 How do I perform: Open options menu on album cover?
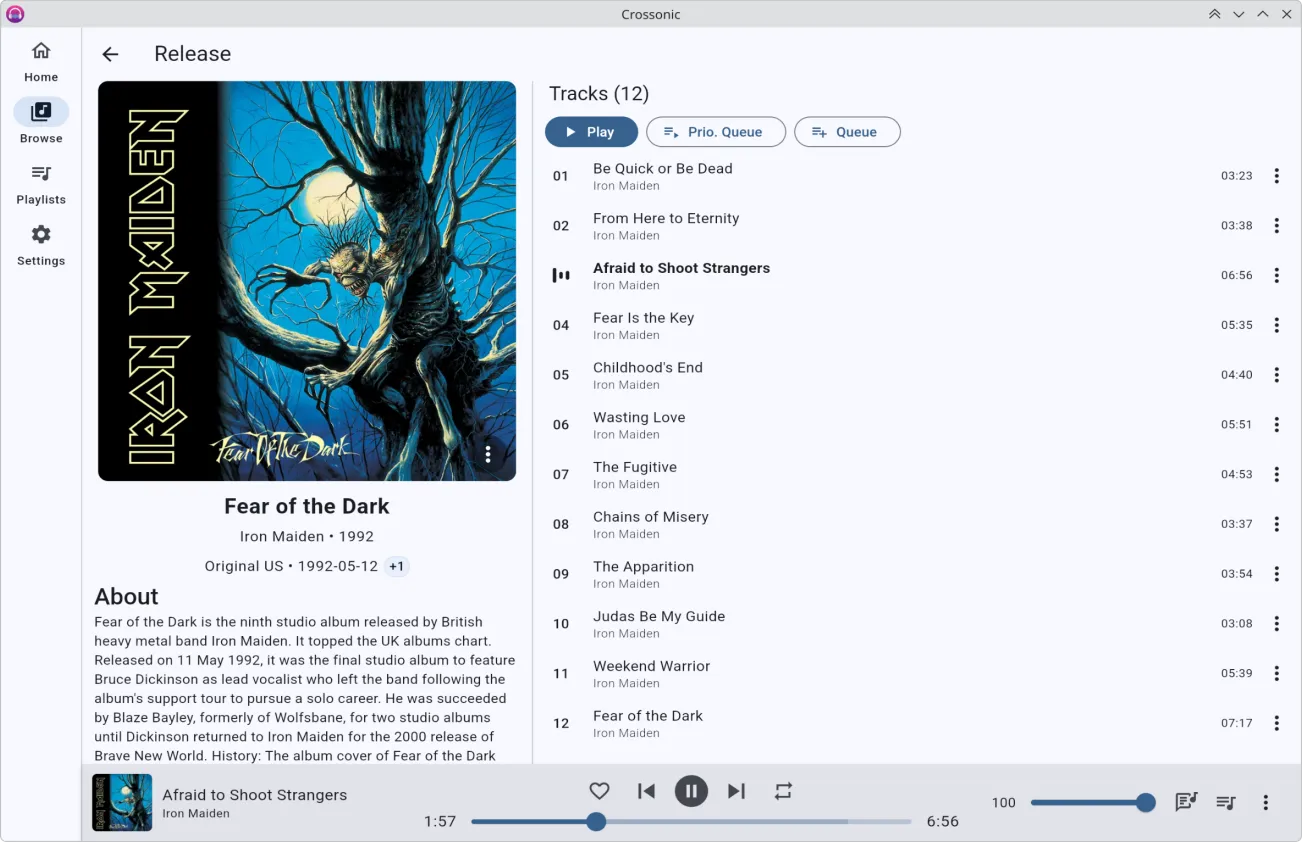coord(488,454)
